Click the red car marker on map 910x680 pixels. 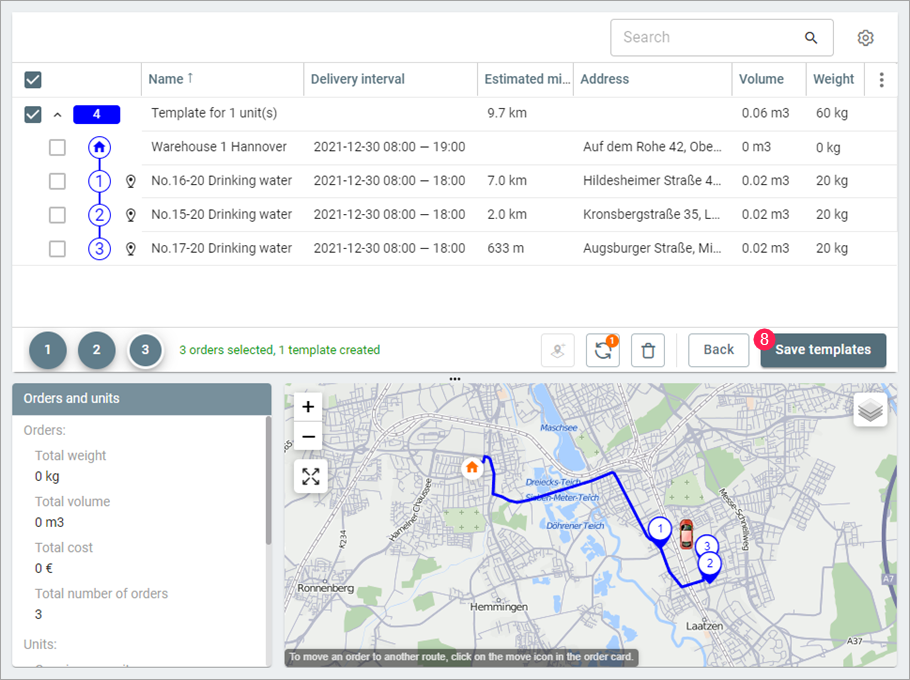coord(685,533)
